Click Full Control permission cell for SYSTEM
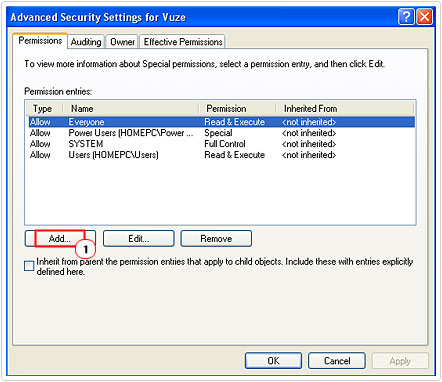 (x=225, y=144)
